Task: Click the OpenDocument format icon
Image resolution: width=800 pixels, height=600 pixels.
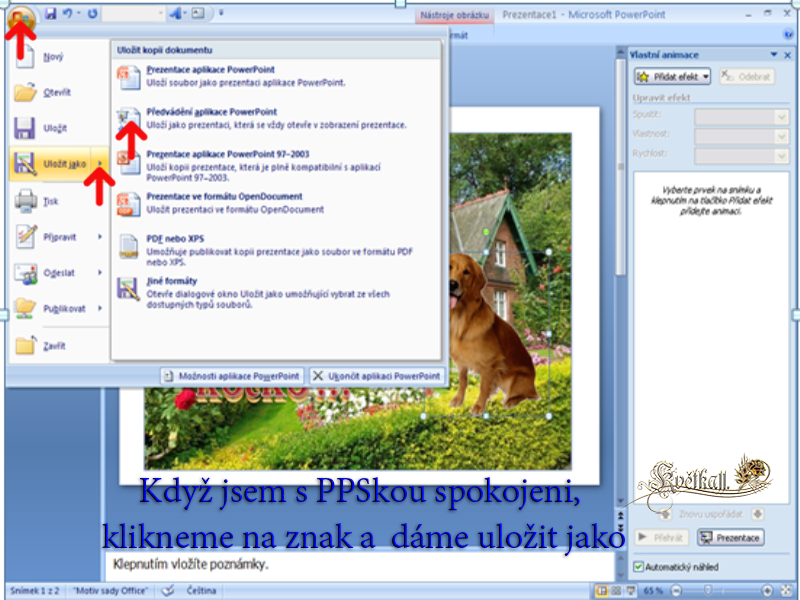Action: point(128,204)
